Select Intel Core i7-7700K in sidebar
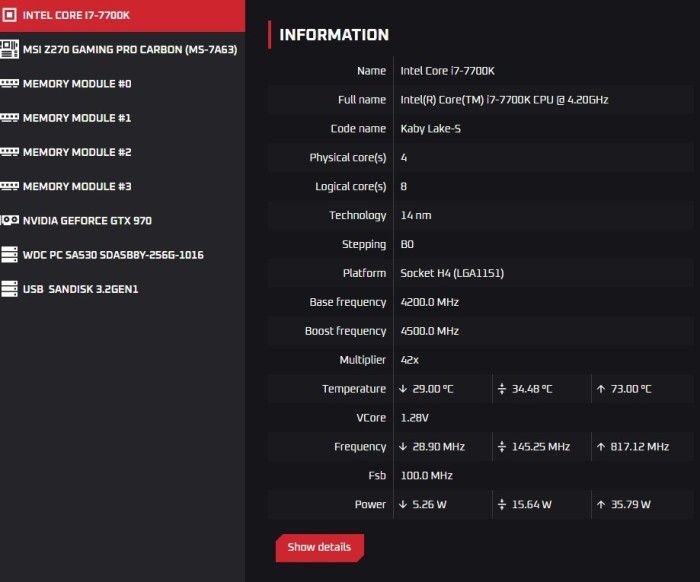 (x=76, y=16)
